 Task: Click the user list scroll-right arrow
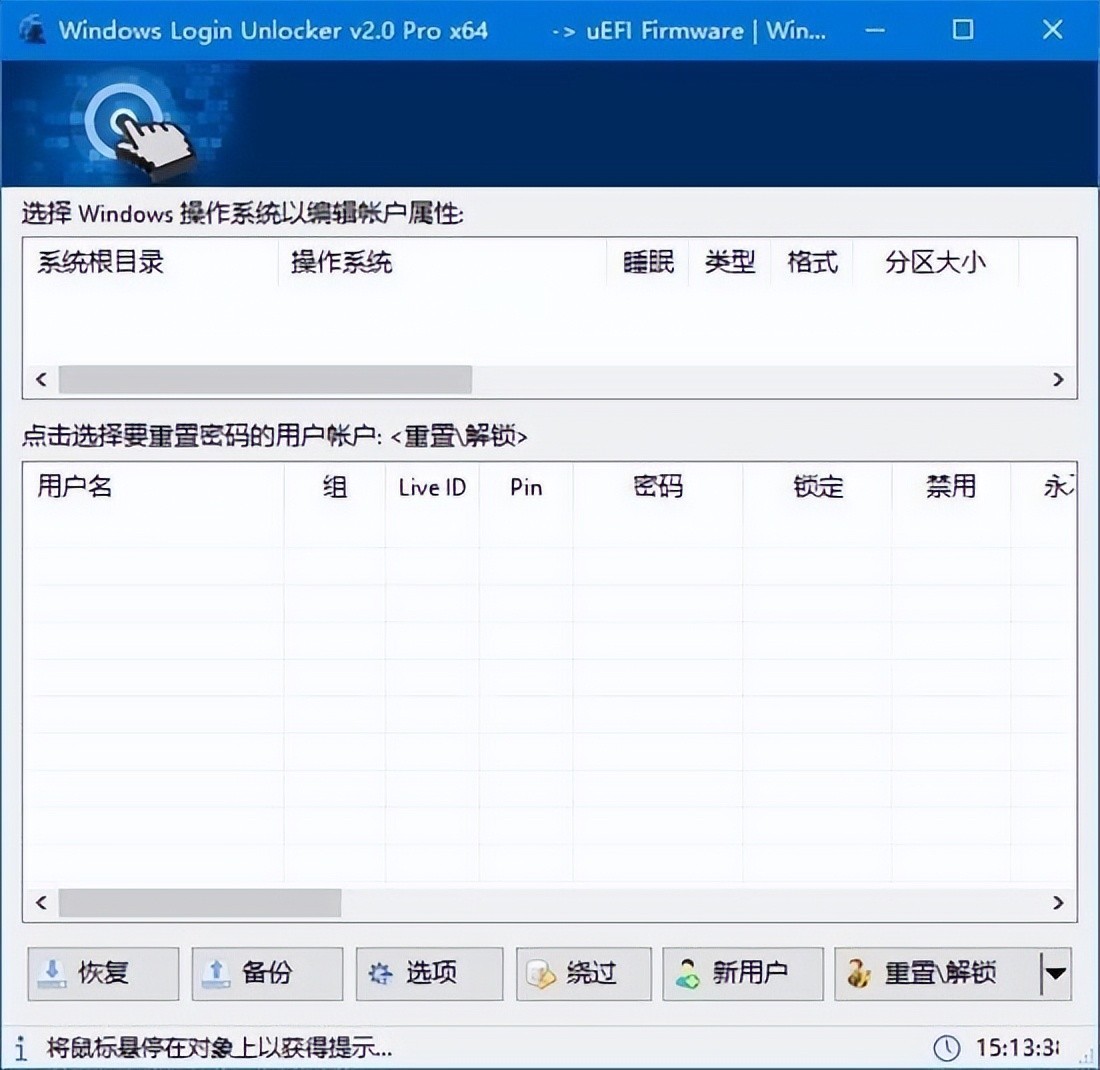click(1059, 903)
